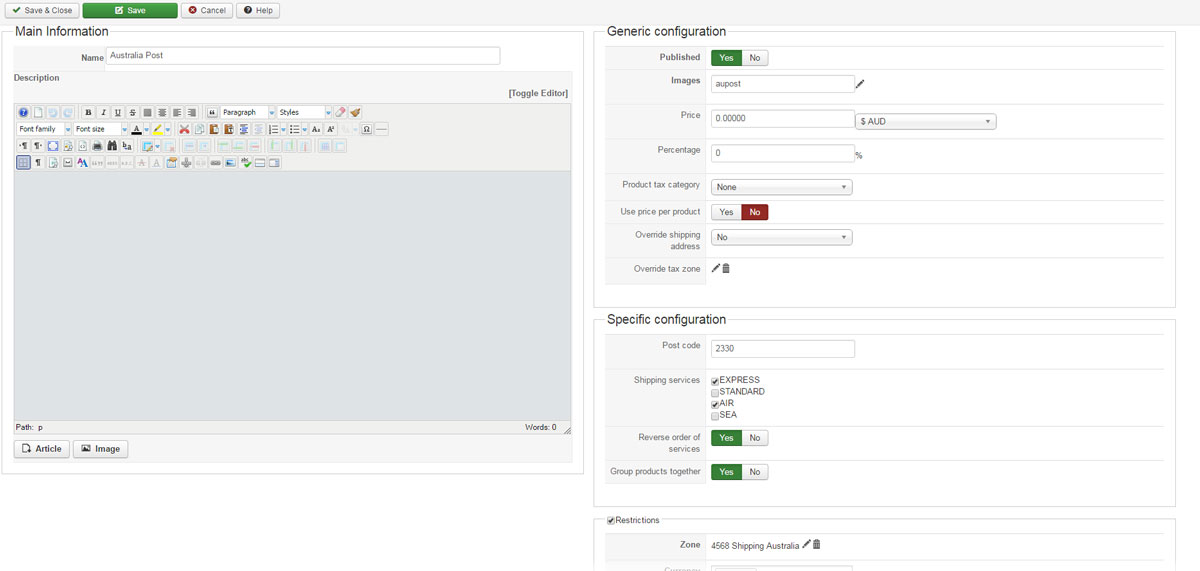Click the copy icon in the editor toolbar
The width and height of the screenshot is (1200, 571).
pyautogui.click(x=199, y=129)
